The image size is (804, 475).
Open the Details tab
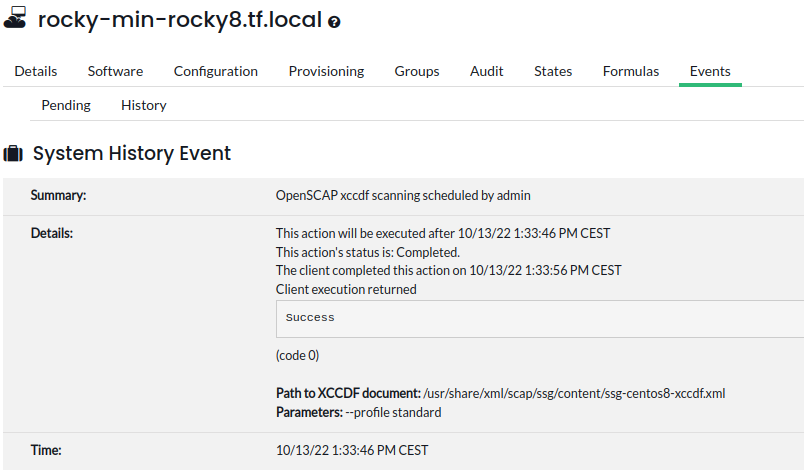pyautogui.click(x=36, y=71)
